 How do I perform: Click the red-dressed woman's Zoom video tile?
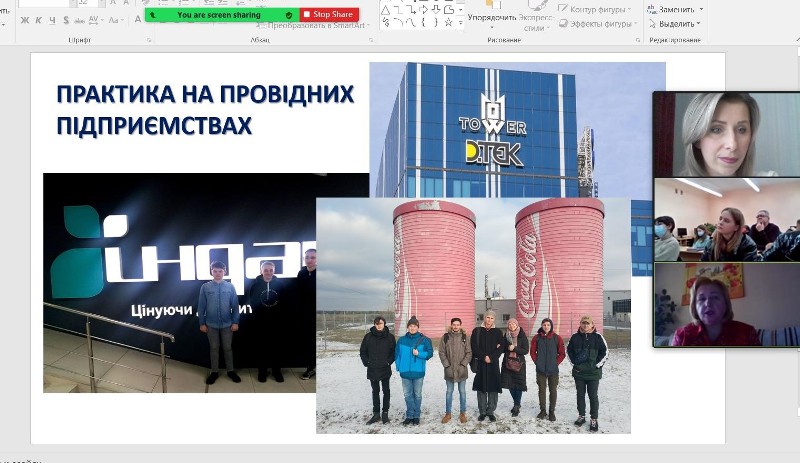pos(727,305)
